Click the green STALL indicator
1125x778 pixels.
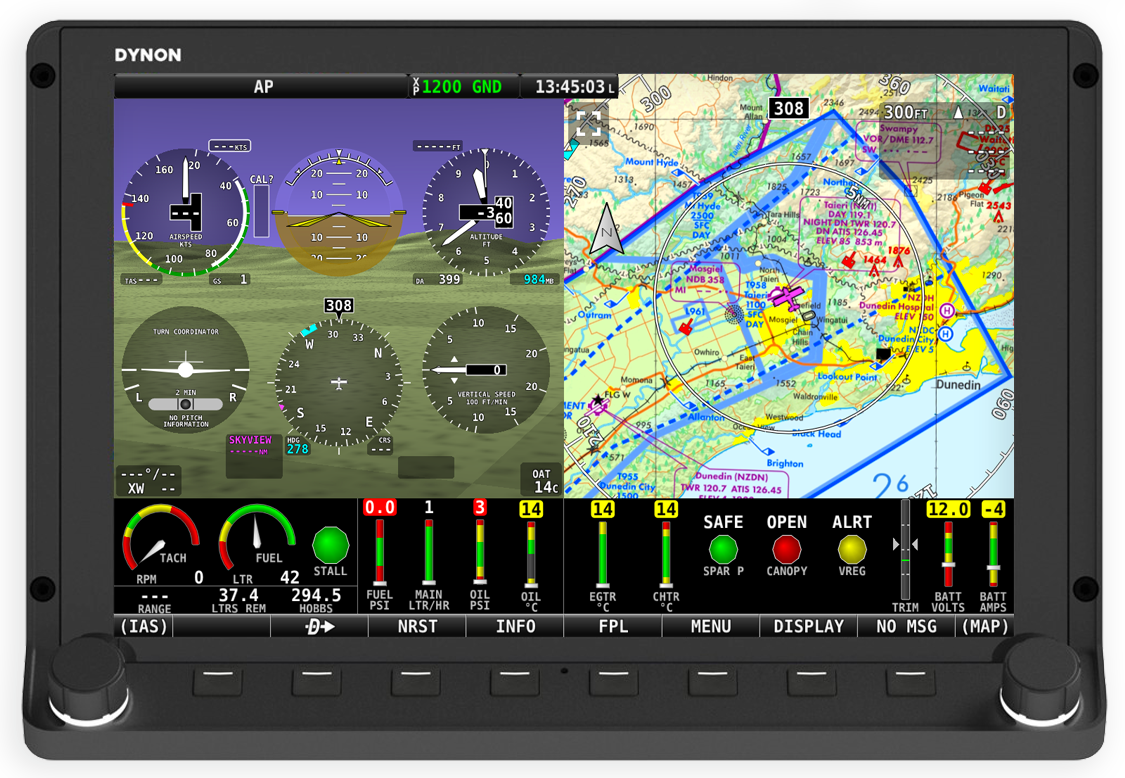329,547
